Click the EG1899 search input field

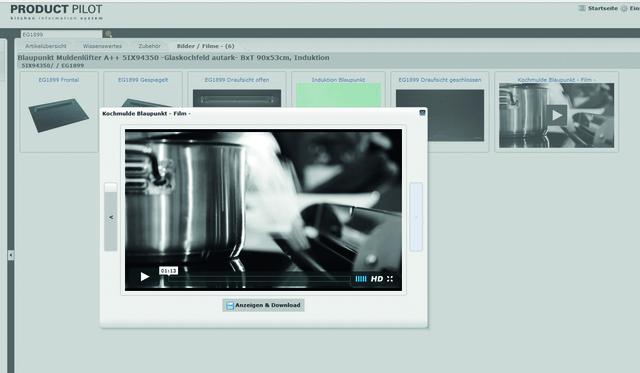click(62, 34)
